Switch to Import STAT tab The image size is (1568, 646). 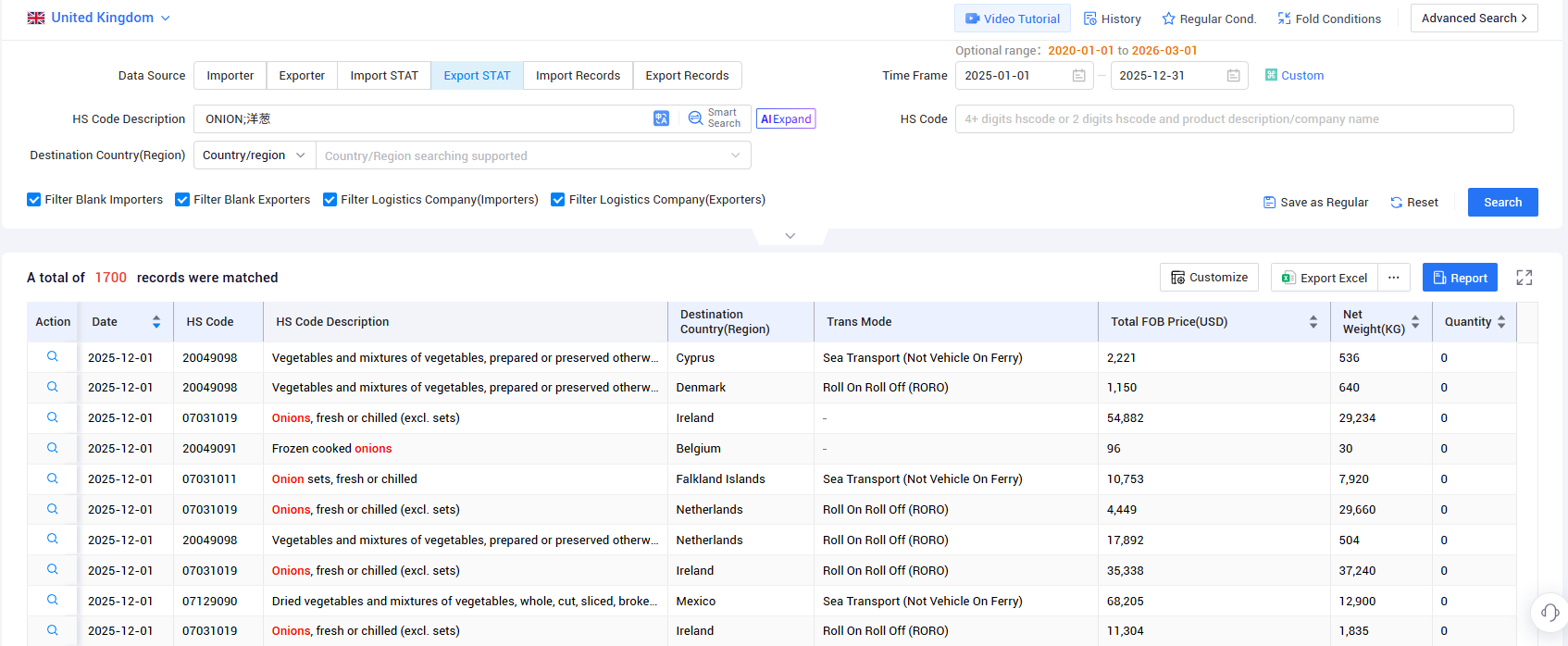pyautogui.click(x=384, y=76)
